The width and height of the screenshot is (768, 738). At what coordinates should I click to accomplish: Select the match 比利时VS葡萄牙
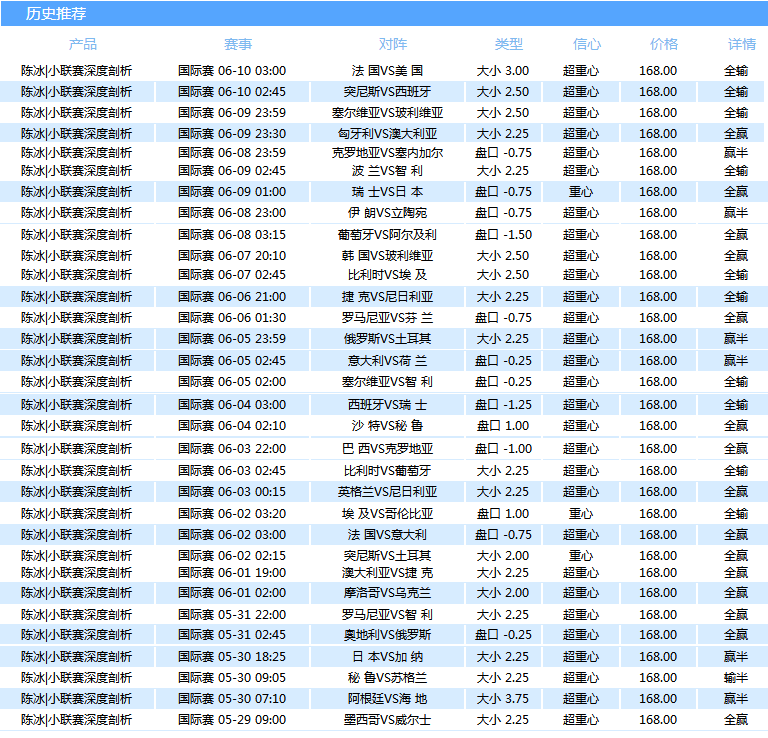click(x=387, y=471)
